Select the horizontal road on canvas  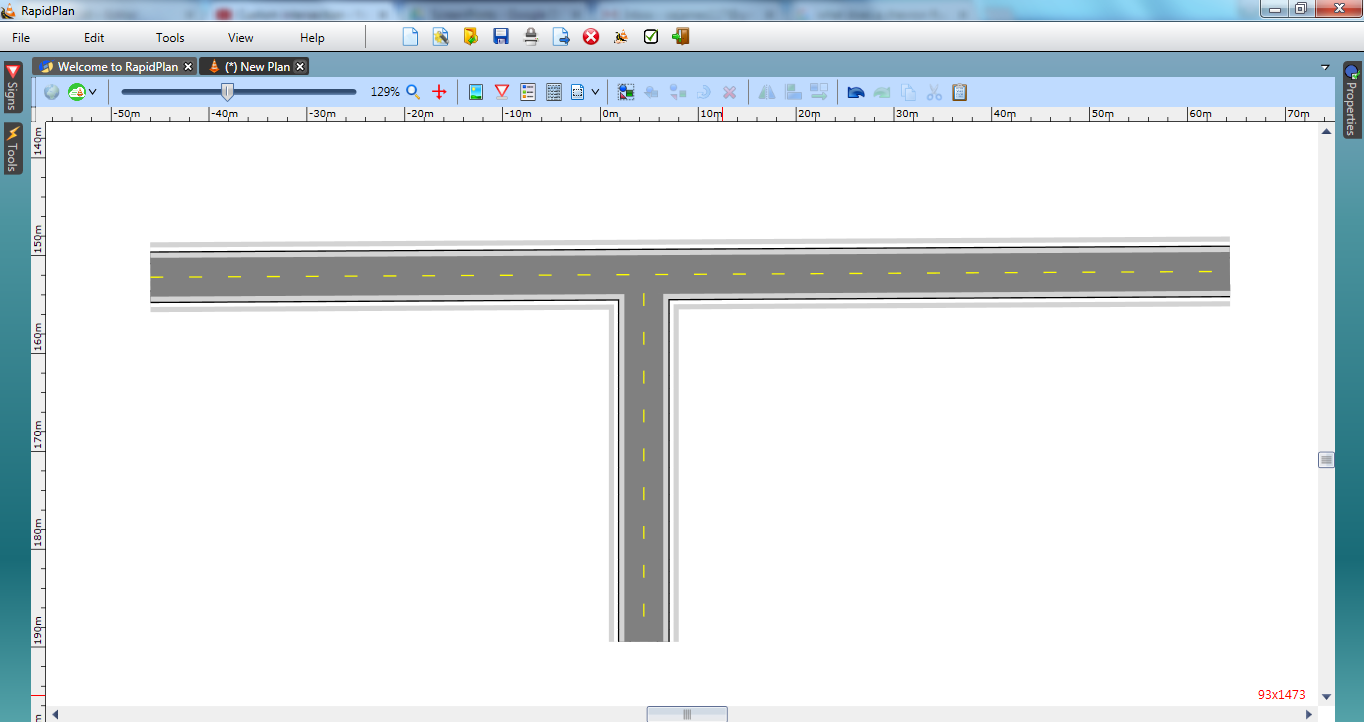pyautogui.click(x=690, y=274)
